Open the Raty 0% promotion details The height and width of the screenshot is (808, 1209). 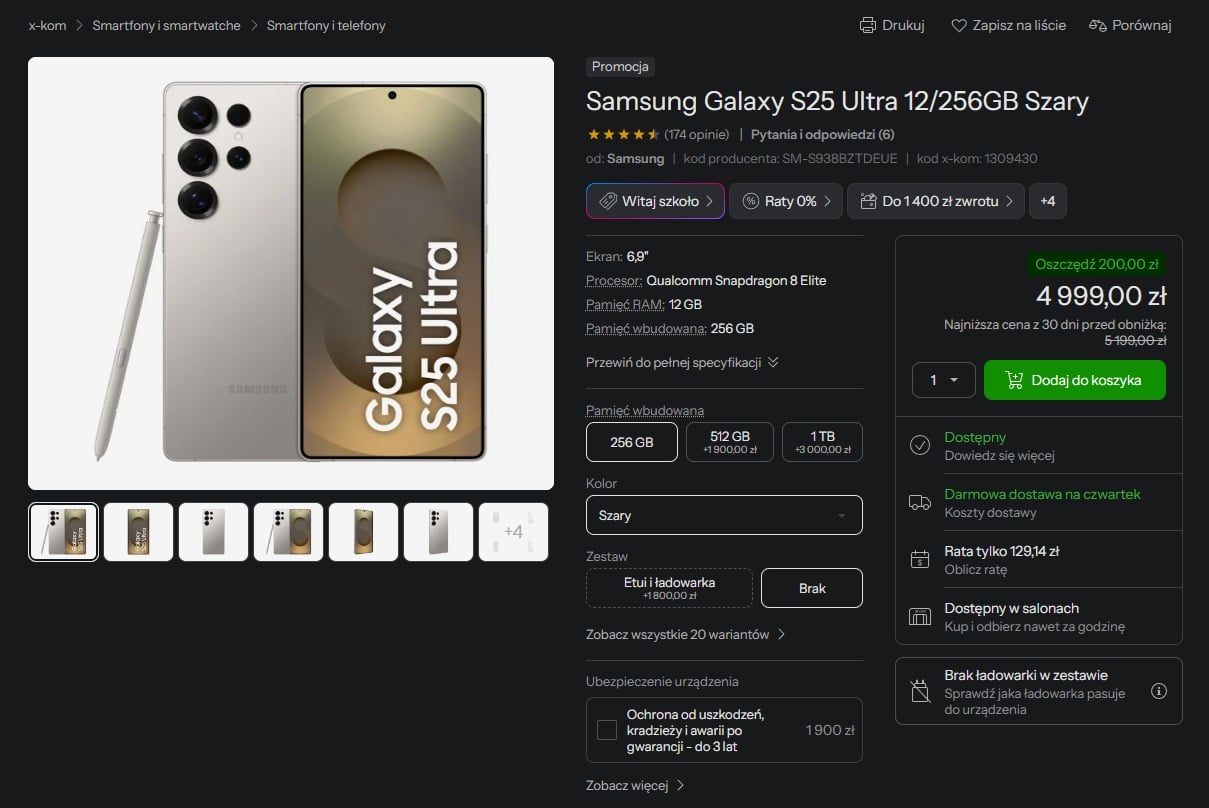[786, 201]
